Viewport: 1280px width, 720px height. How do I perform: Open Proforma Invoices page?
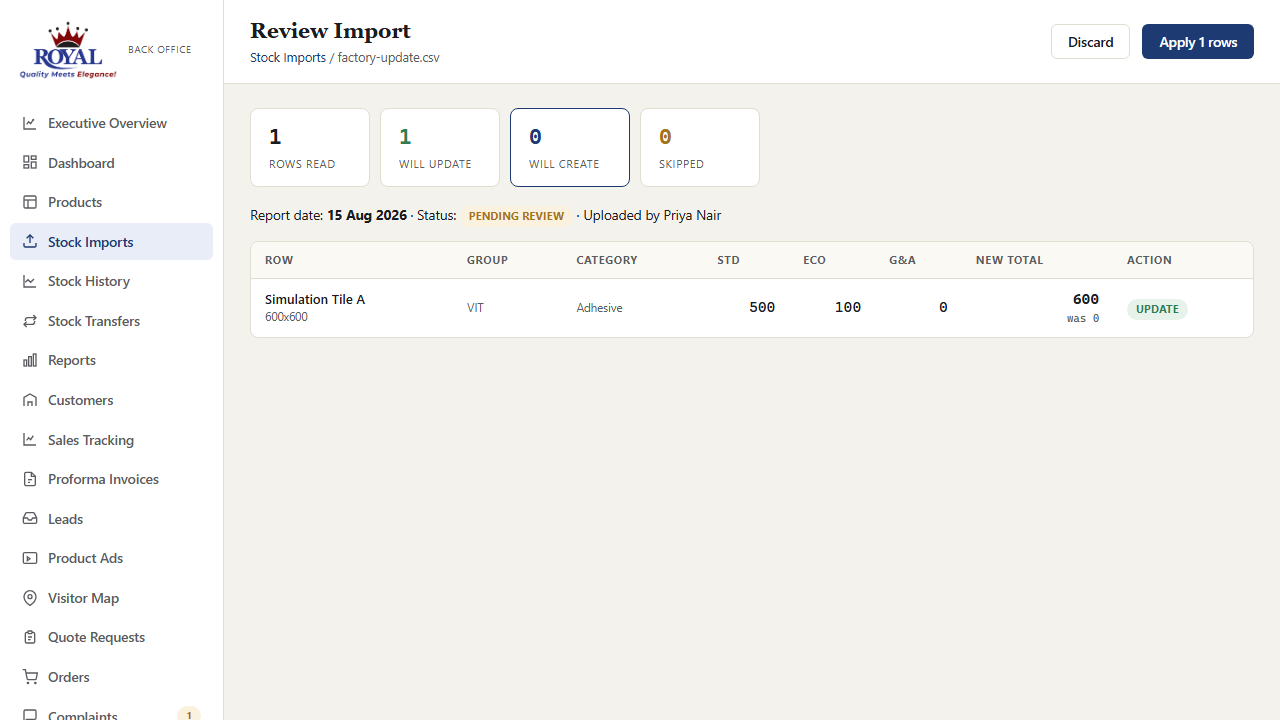111,479
